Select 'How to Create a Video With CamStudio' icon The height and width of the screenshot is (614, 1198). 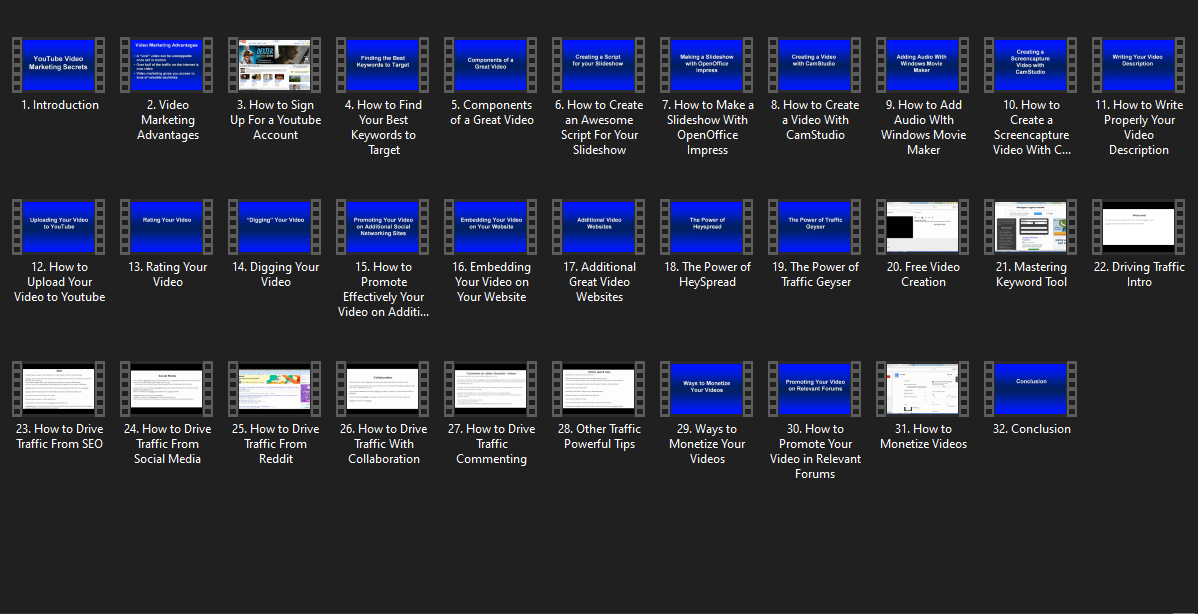pyautogui.click(x=815, y=65)
